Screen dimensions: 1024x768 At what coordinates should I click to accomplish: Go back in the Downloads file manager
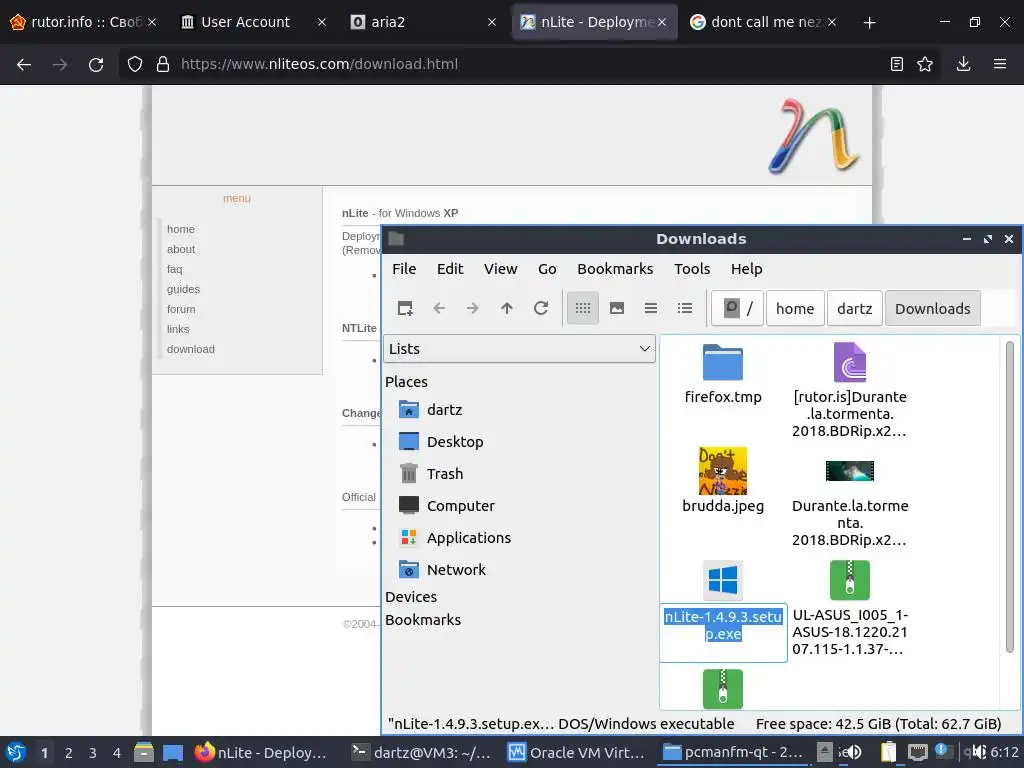tap(439, 308)
